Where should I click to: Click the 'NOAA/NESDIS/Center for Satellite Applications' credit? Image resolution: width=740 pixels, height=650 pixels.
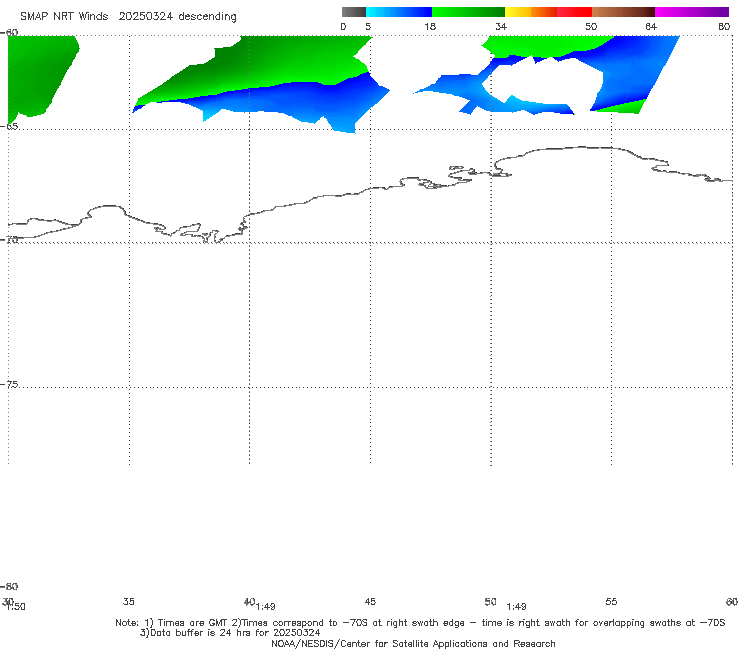click(x=413, y=643)
